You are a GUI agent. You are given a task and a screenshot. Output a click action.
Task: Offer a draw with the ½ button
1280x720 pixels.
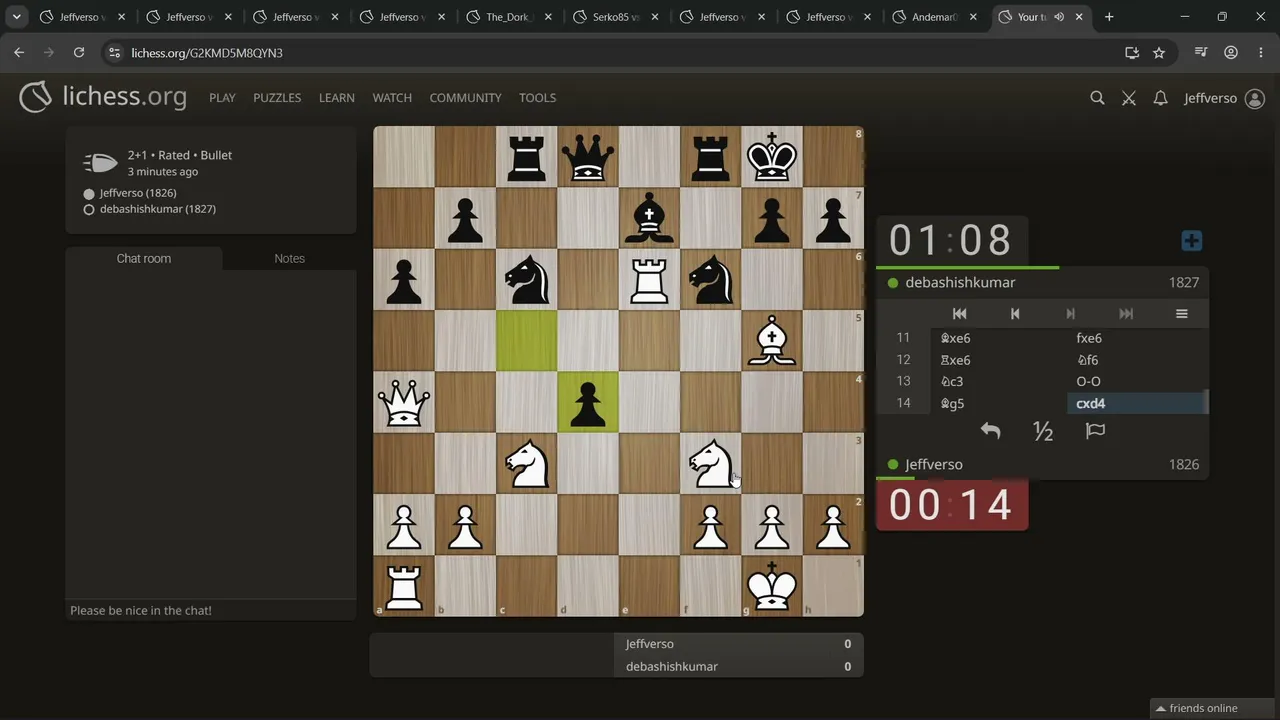[1043, 431]
